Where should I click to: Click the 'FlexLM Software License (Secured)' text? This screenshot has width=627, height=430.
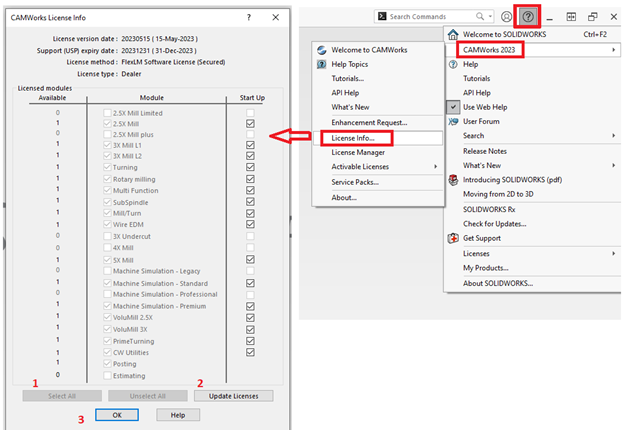click(173, 62)
